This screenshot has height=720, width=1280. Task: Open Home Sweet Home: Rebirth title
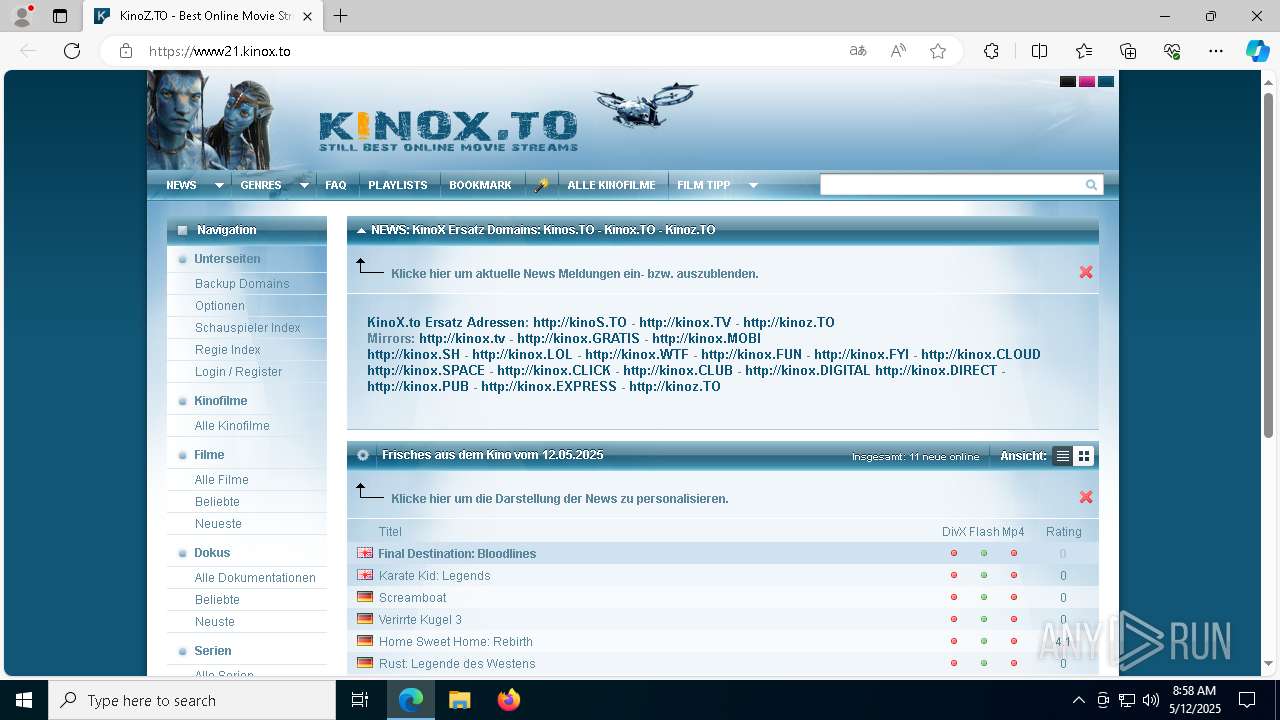[x=455, y=642]
